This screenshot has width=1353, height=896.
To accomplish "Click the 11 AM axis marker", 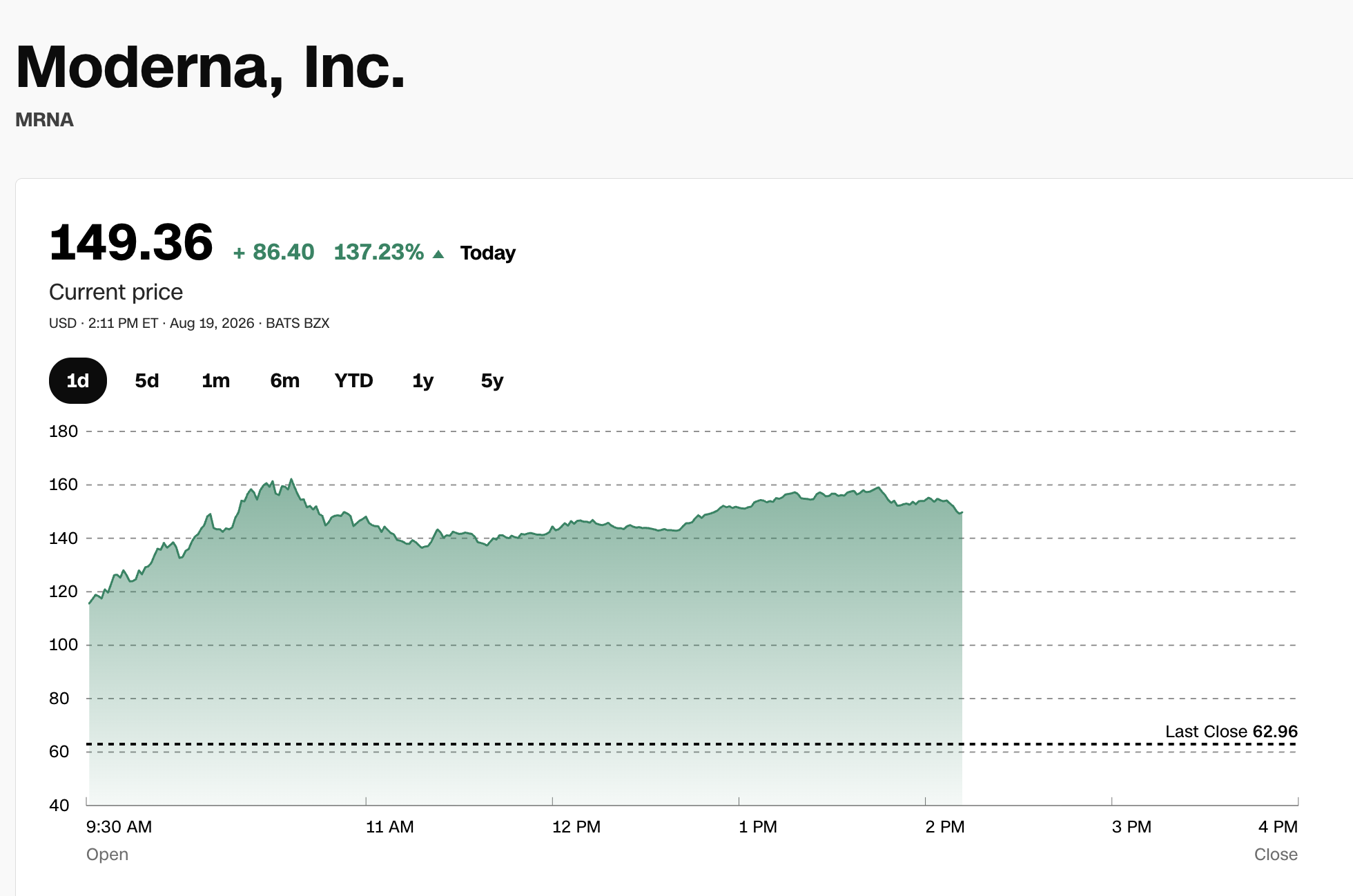I will click(x=390, y=827).
